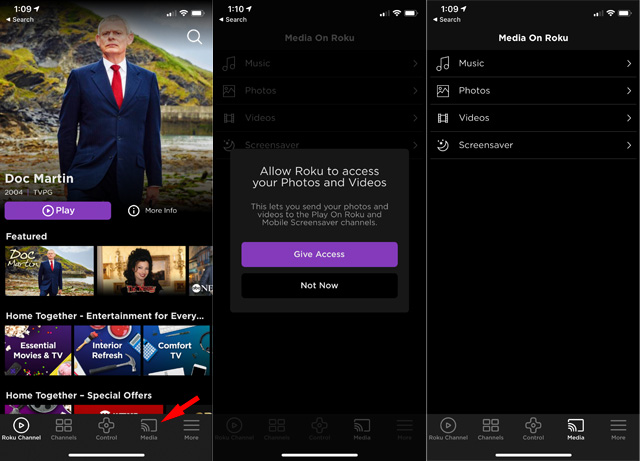The width and height of the screenshot is (640, 461).
Task: Play Doc Martin with the purple Play button
Action: point(58,211)
